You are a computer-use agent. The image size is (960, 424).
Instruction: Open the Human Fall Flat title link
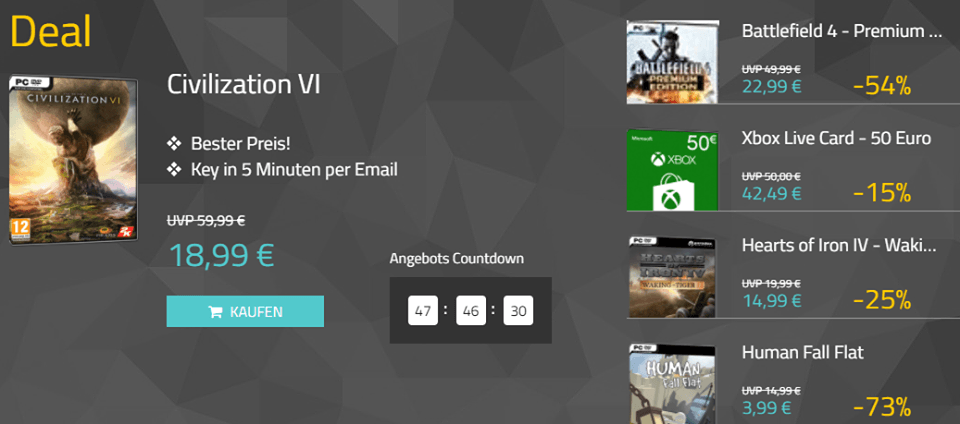coord(803,352)
